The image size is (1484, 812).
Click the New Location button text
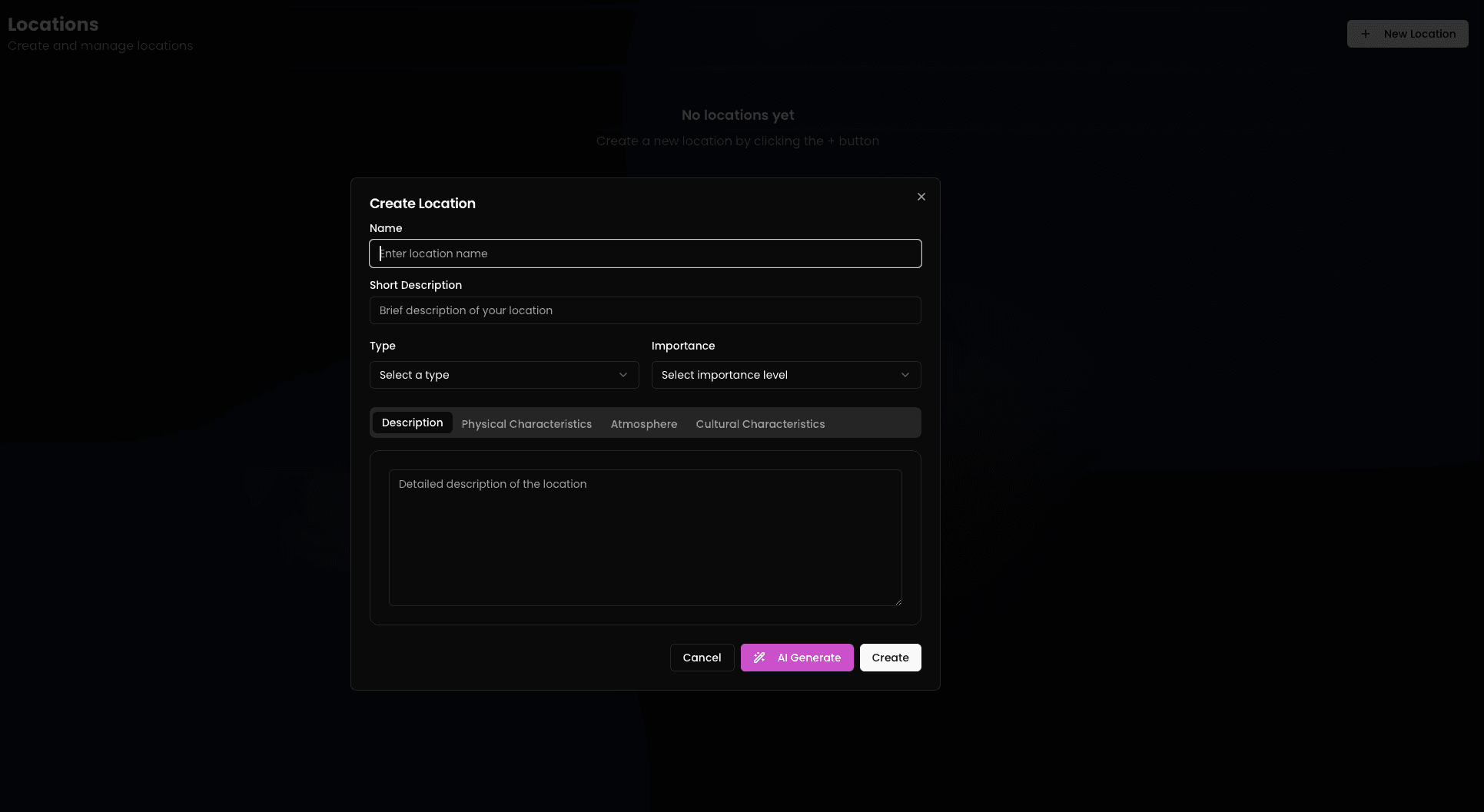click(1419, 34)
